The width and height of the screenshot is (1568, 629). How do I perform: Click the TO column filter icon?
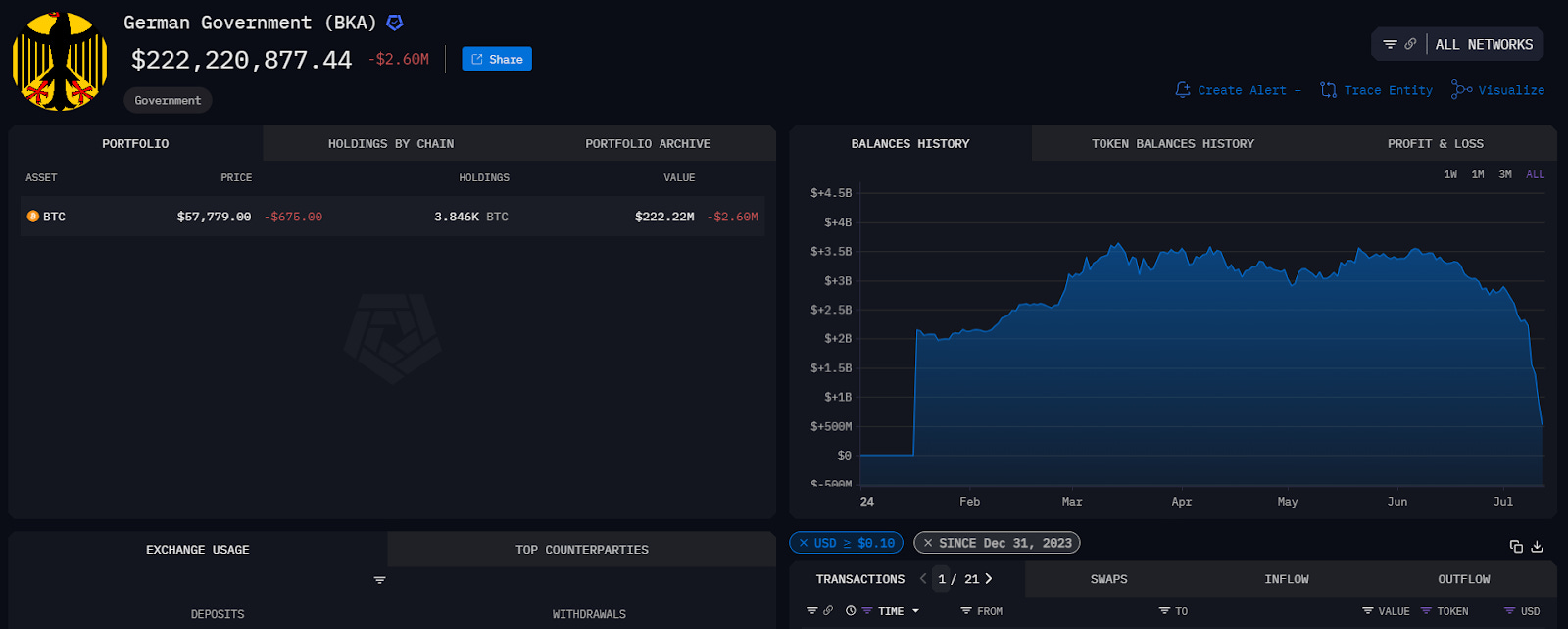click(x=1164, y=611)
